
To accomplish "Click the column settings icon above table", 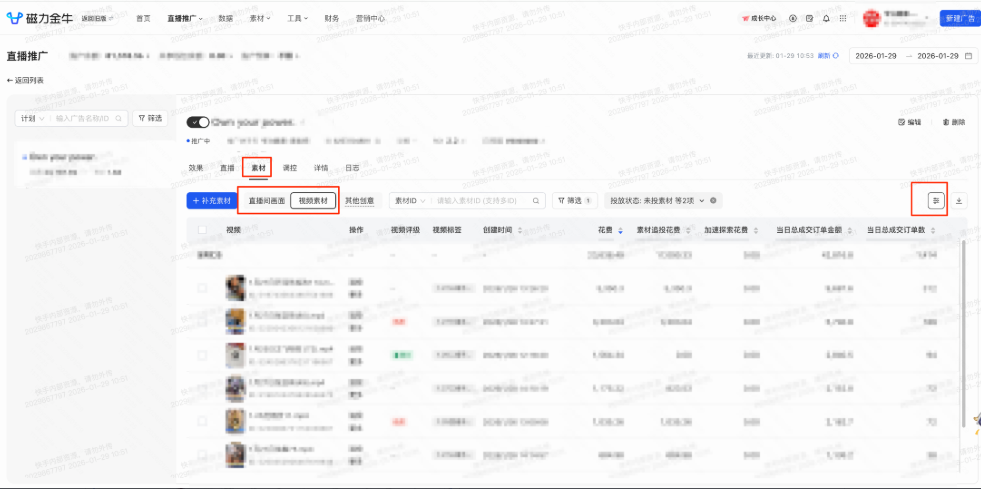I will (x=936, y=201).
